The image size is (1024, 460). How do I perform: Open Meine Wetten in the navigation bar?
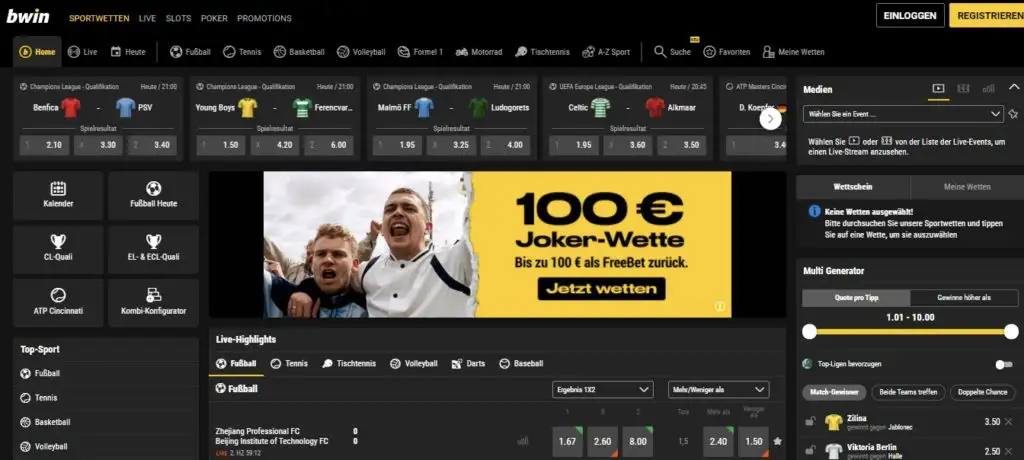pos(793,52)
